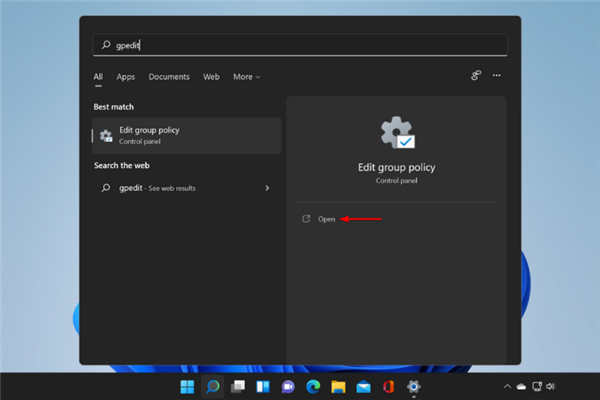This screenshot has height=400, width=600.
Task: Expand the gpedit web results arrow
Action: [x=267, y=188]
